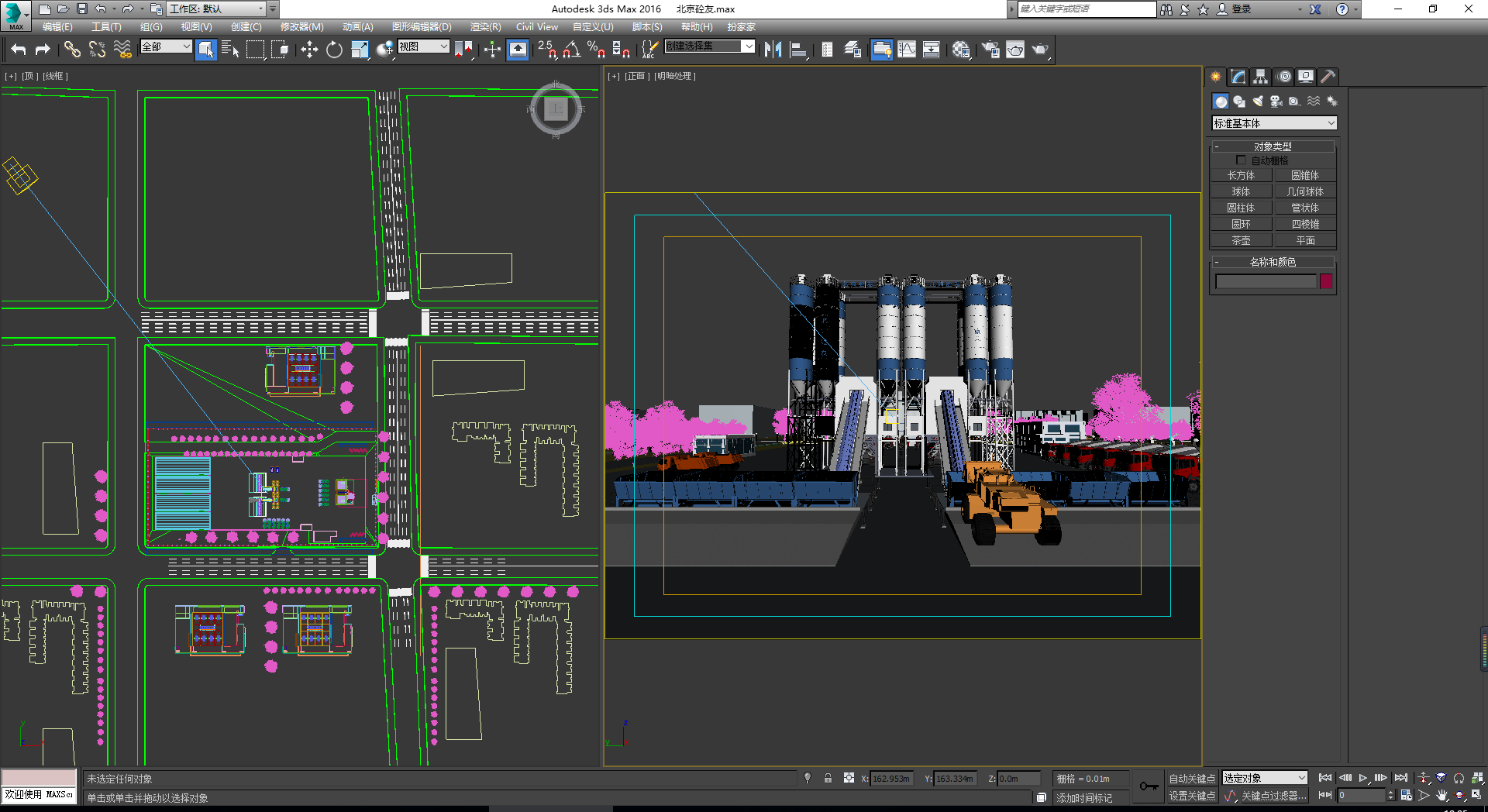Toggle Angle Snap
This screenshot has height=812, width=1488.
(x=571, y=50)
